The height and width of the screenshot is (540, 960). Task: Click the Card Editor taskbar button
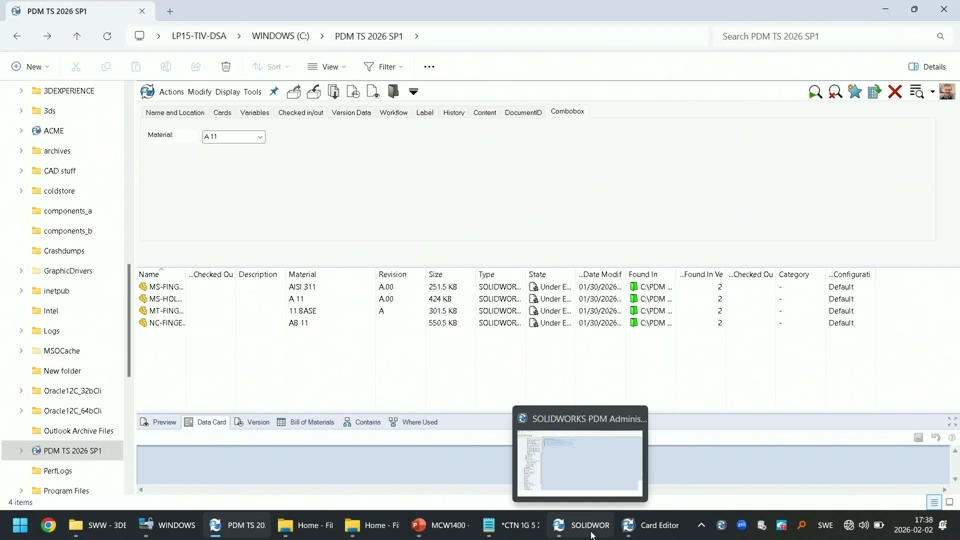point(651,525)
